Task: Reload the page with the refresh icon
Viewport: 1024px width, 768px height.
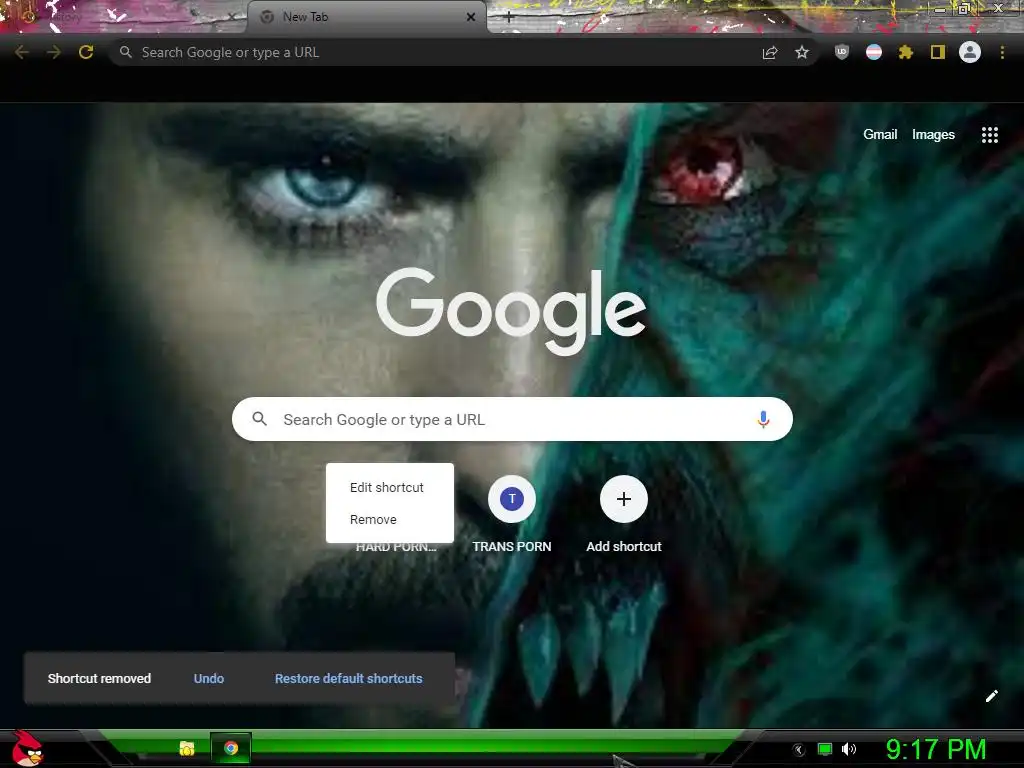Action: [86, 52]
